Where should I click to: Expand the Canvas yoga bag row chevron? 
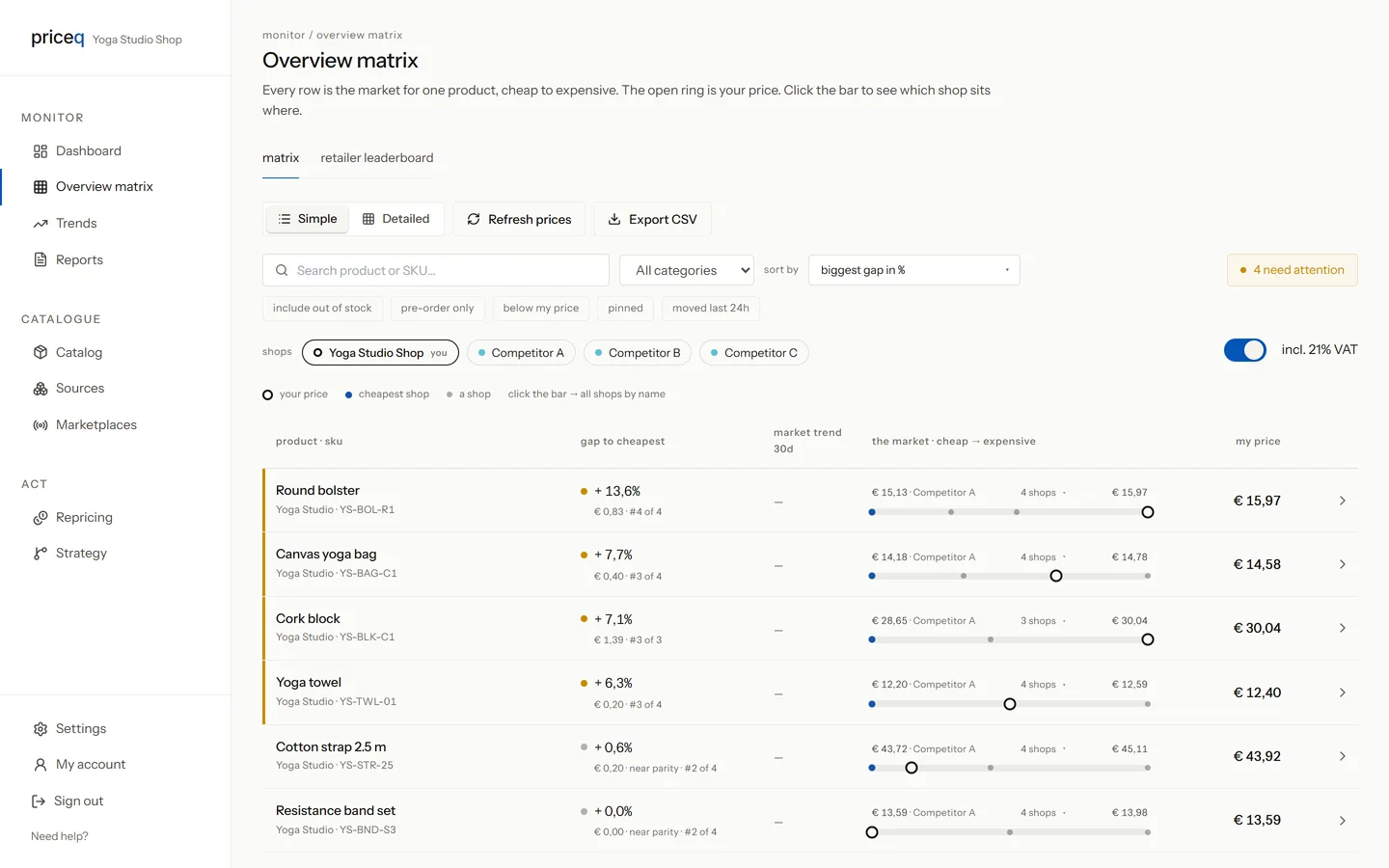click(1342, 564)
